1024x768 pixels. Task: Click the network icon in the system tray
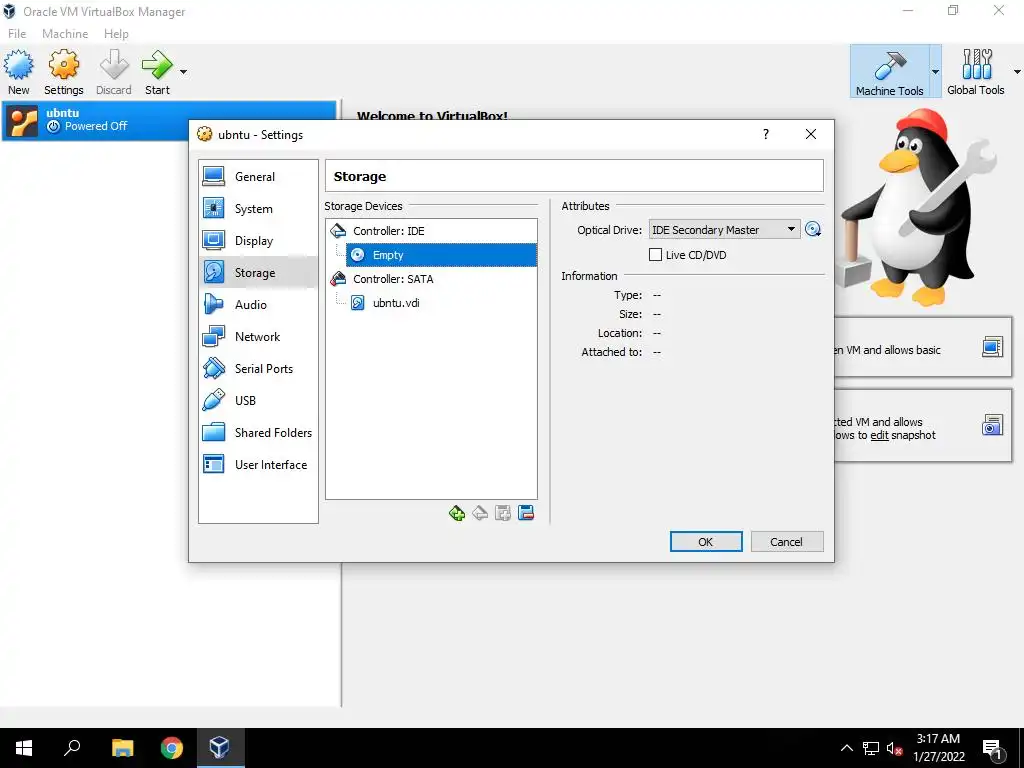(x=871, y=748)
